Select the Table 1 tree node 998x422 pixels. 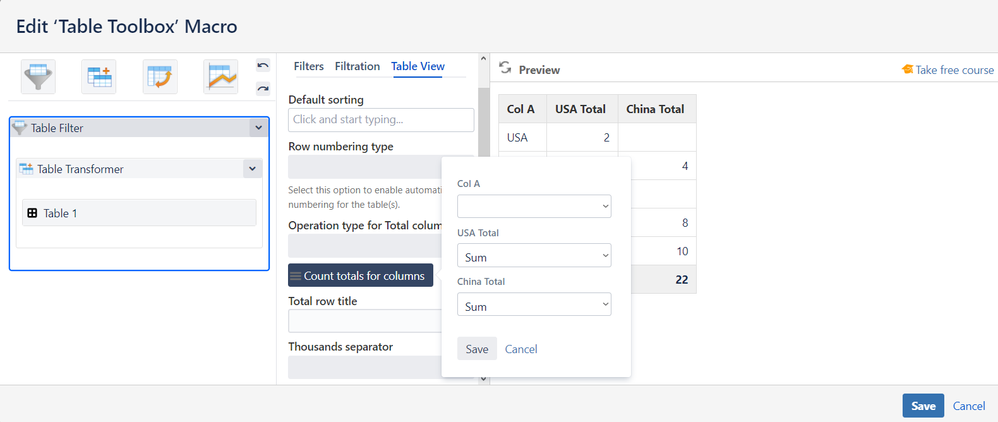tap(139, 213)
